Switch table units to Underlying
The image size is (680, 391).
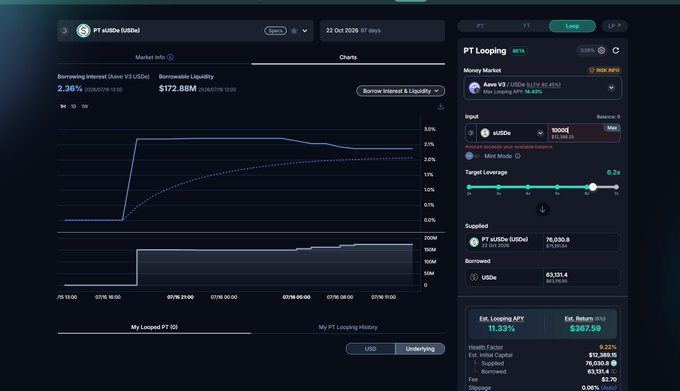click(x=420, y=349)
